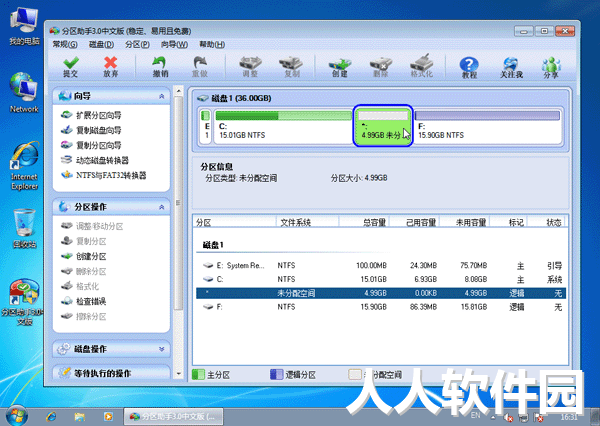Viewport: 600px width, 426px height.
Task: Click the 复制 (copy) toolbar icon
Action: (x=291, y=67)
